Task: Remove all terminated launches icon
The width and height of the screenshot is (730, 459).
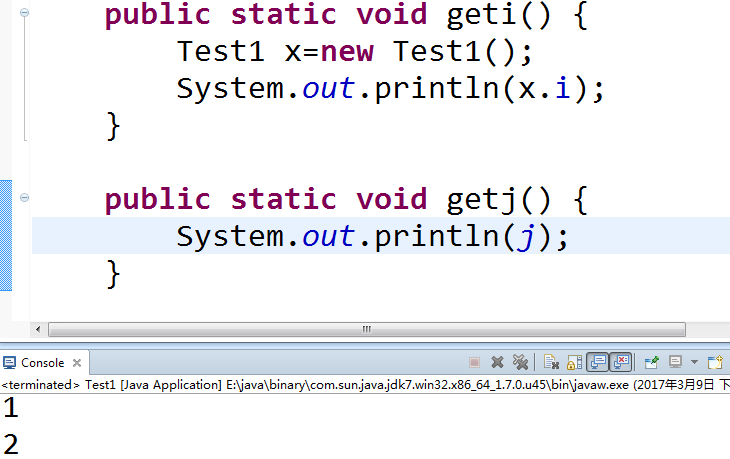Action: tap(520, 362)
